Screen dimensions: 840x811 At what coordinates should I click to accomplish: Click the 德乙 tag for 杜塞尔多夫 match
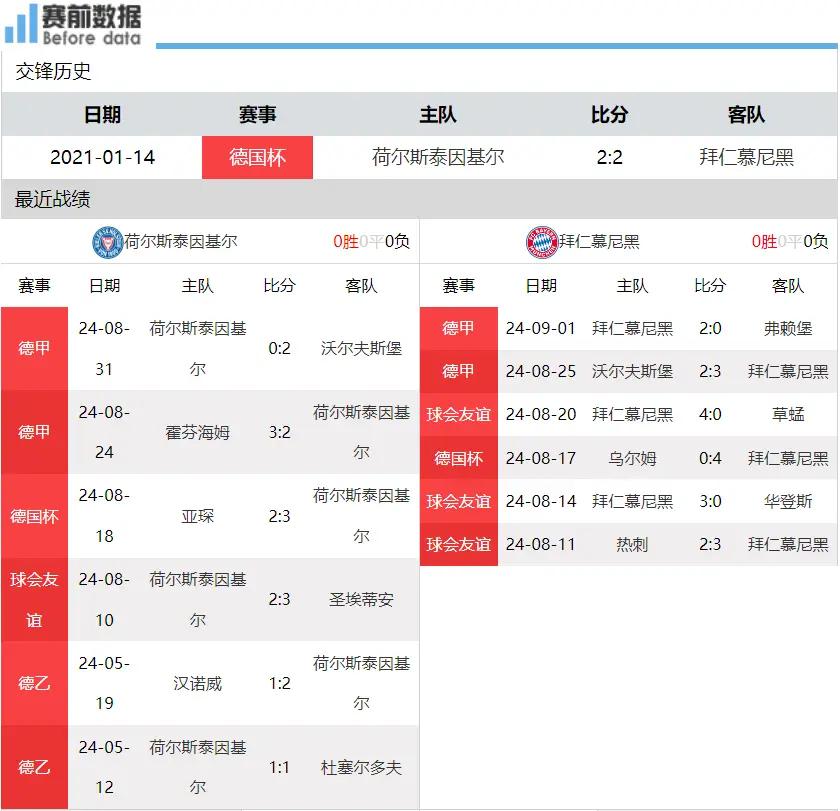click(34, 767)
